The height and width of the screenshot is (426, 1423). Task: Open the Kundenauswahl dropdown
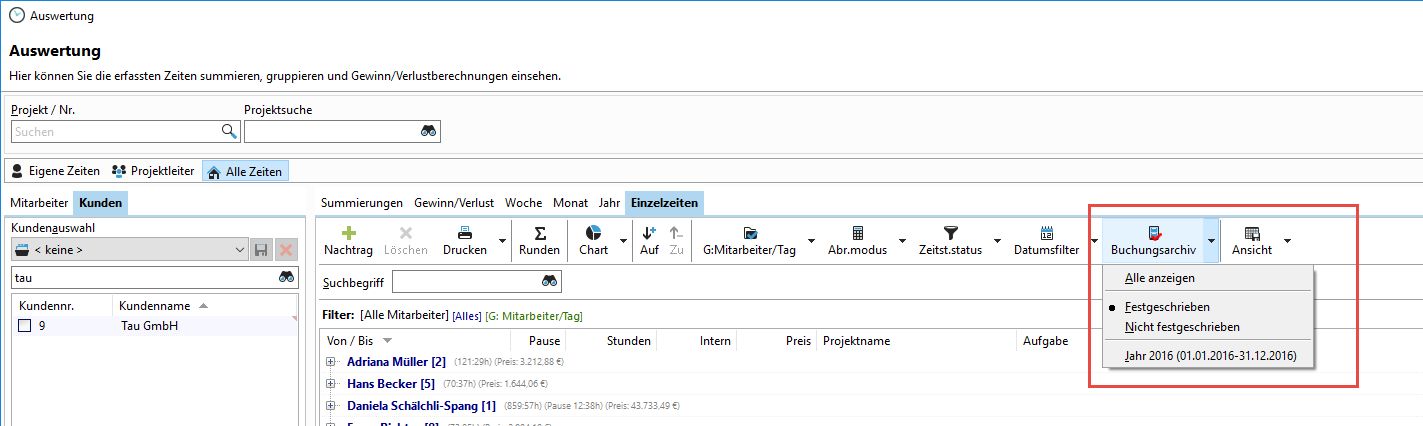pyautogui.click(x=238, y=249)
